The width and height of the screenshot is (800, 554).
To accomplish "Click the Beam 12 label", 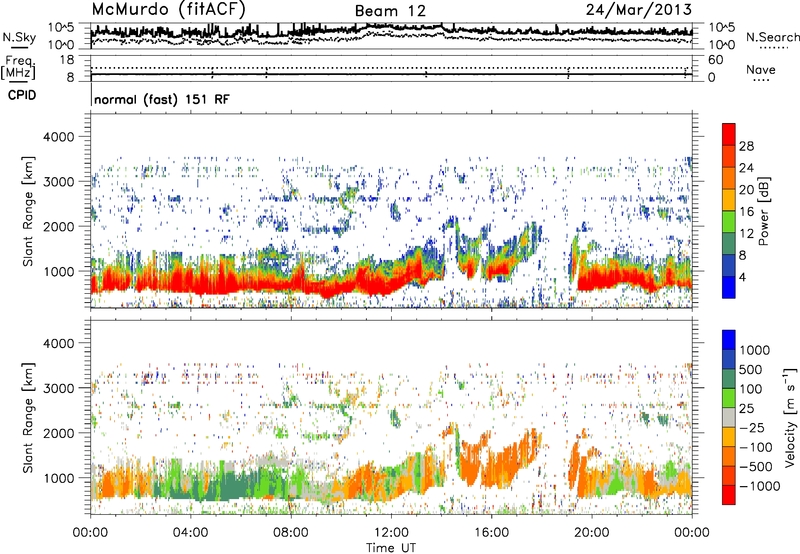I will (x=390, y=11).
